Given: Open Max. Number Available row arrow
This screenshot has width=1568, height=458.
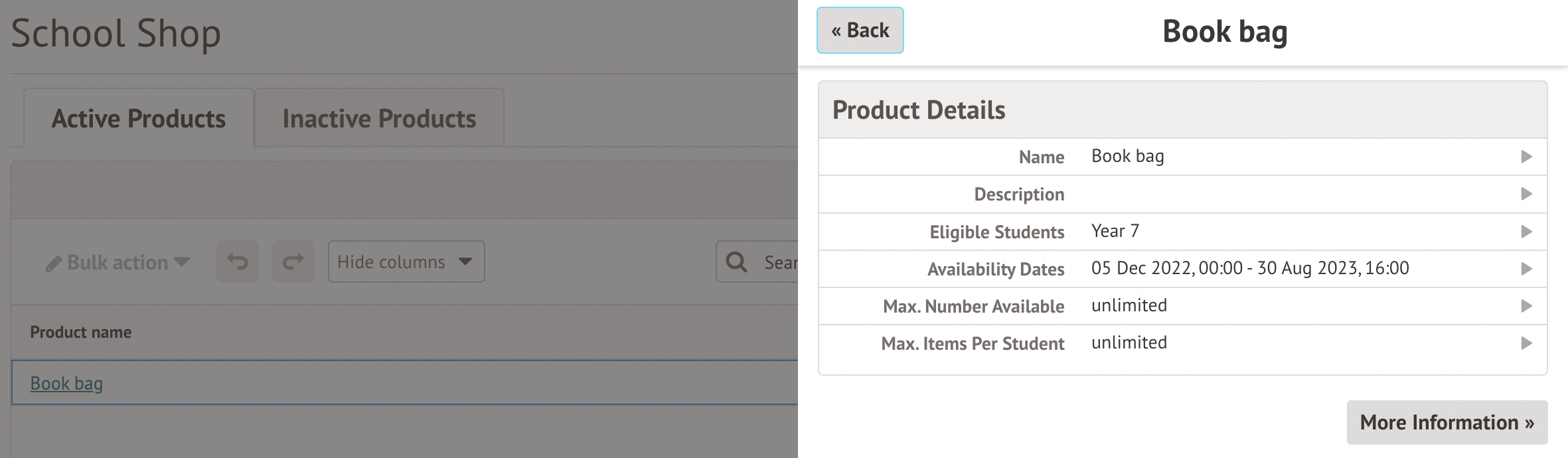Looking at the screenshot, I should click(x=1526, y=306).
